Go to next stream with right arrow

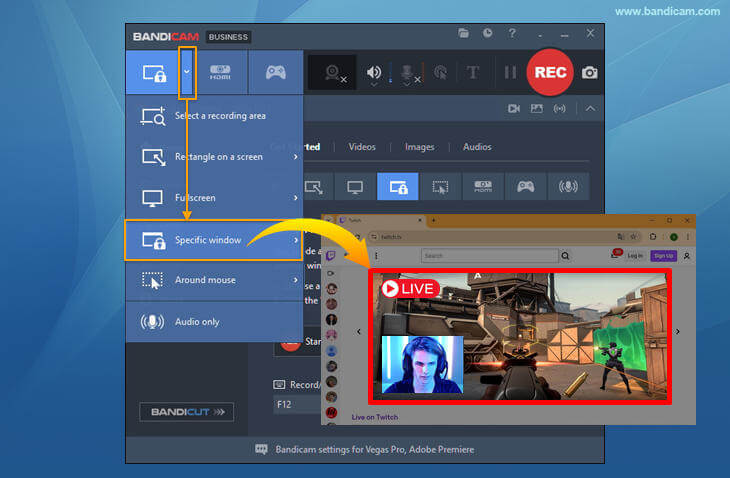[x=677, y=332]
